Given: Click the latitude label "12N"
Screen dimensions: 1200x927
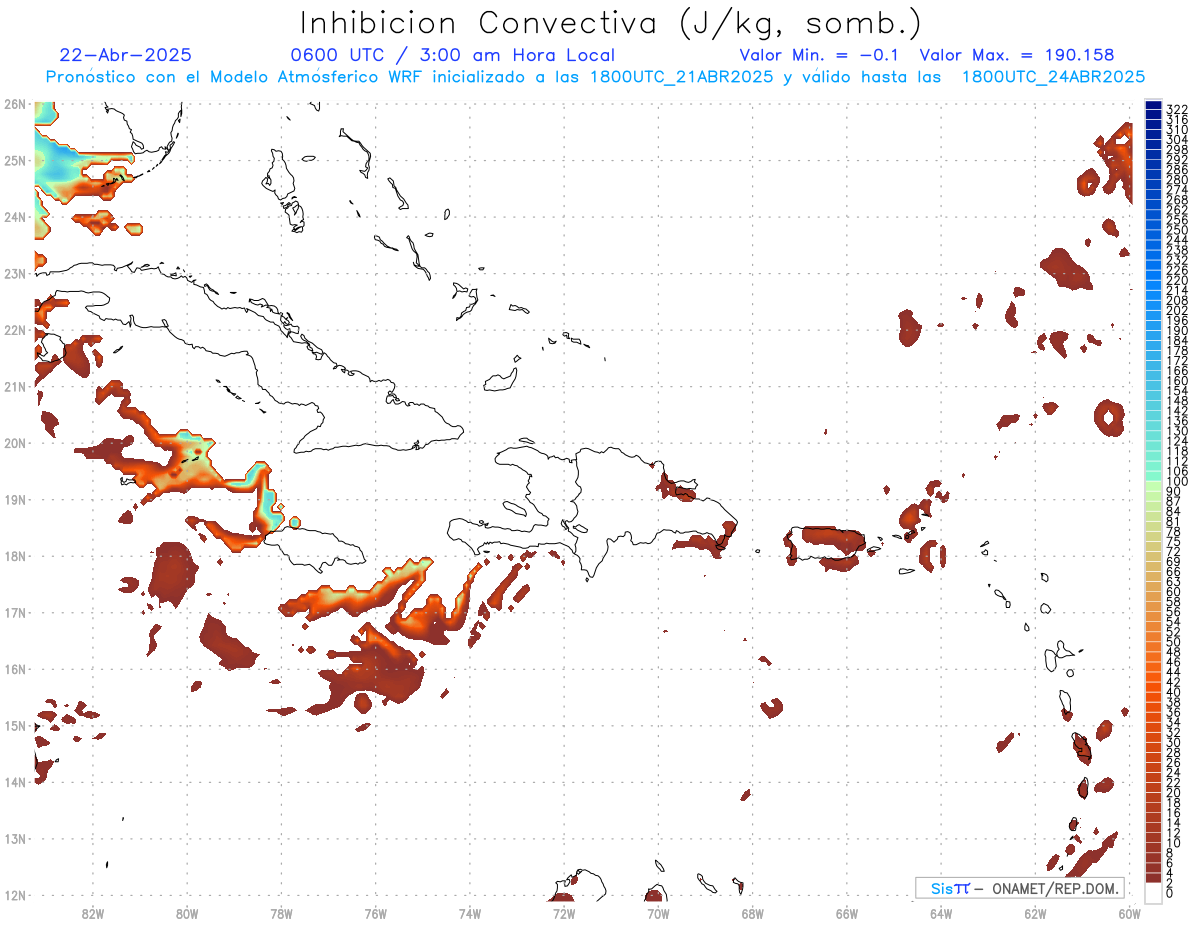Looking at the screenshot, I should tap(14, 895).
